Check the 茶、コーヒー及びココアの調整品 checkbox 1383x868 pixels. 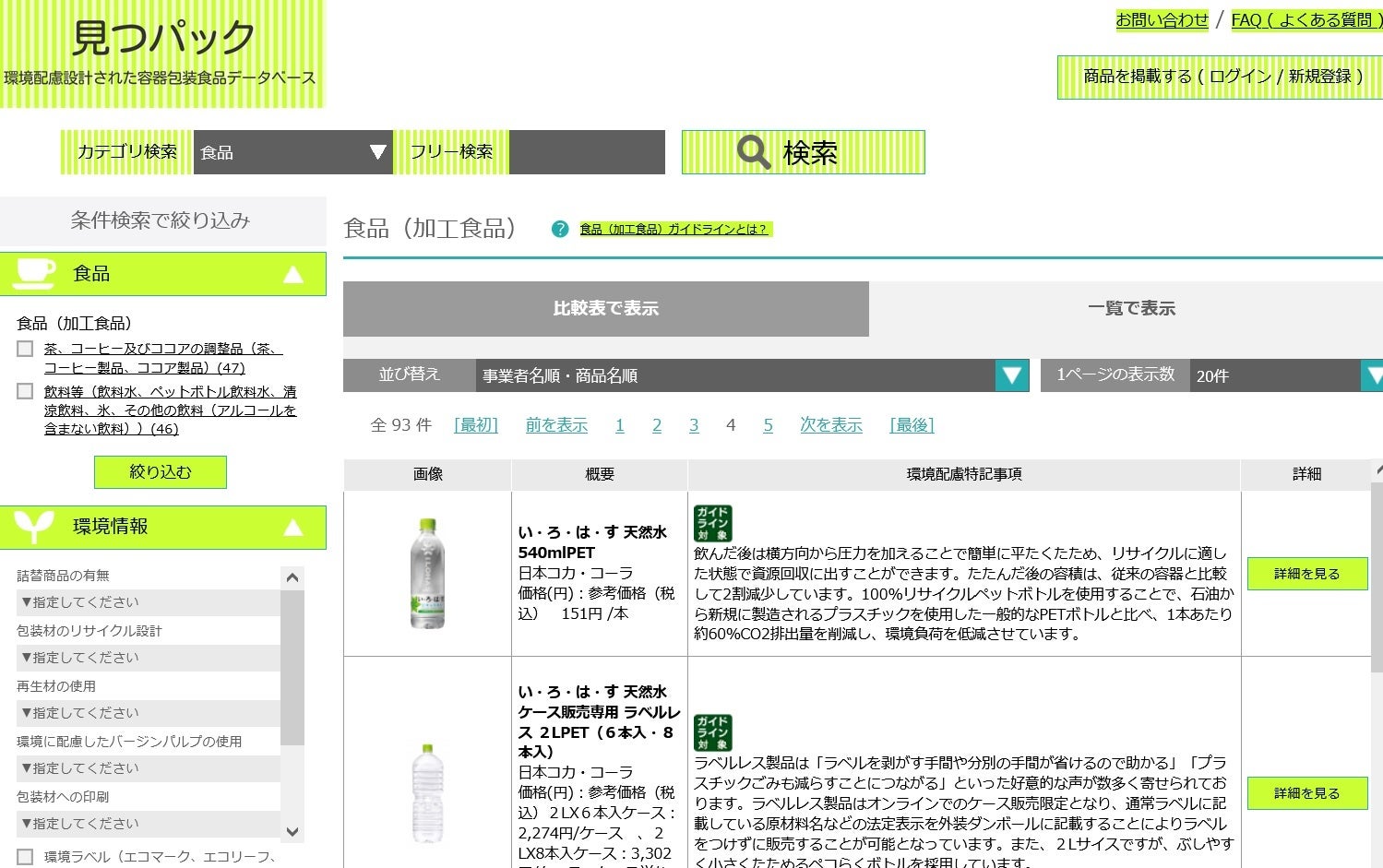coord(25,349)
